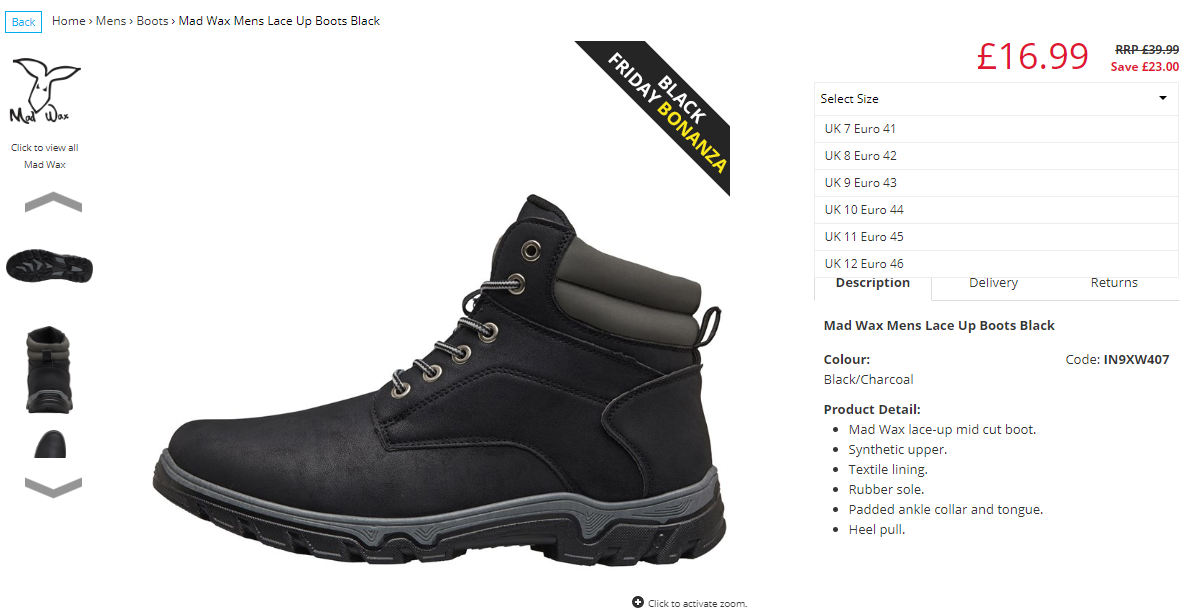Collapse the Select Size dropdown arrow

click(x=1163, y=98)
